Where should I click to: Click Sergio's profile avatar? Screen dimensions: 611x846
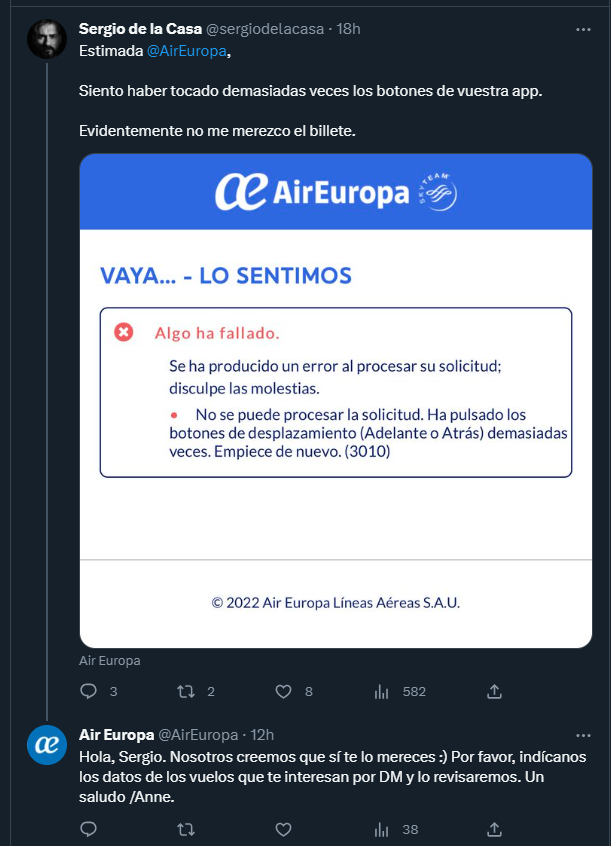[46, 39]
